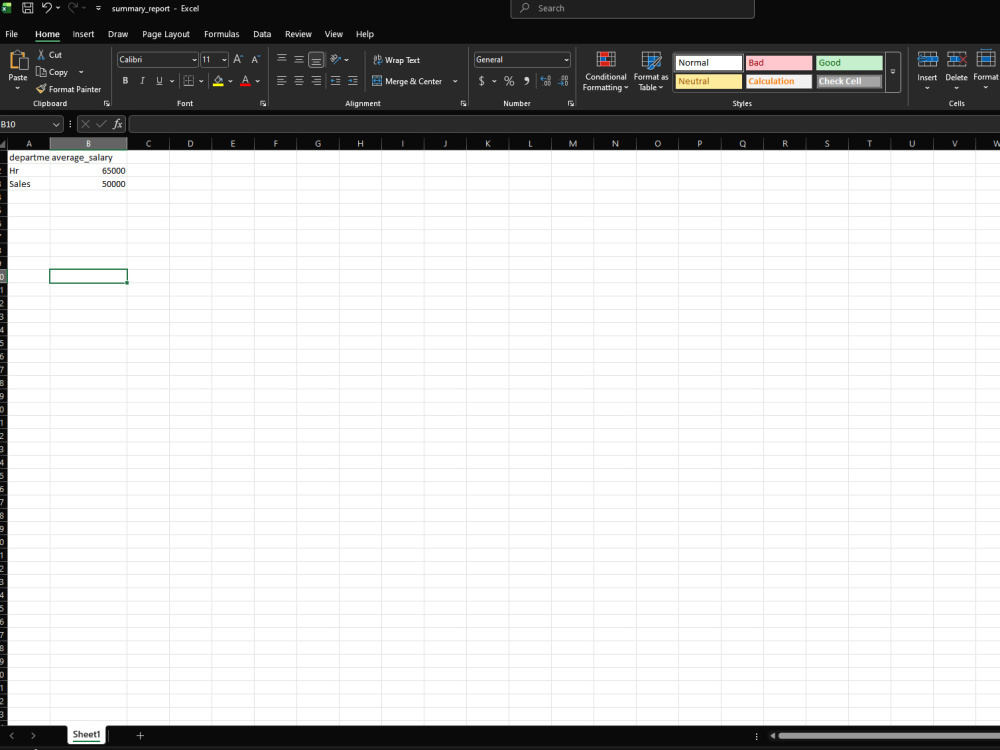Click the formula bar input
Image resolution: width=1000 pixels, height=750 pixels.
point(564,124)
